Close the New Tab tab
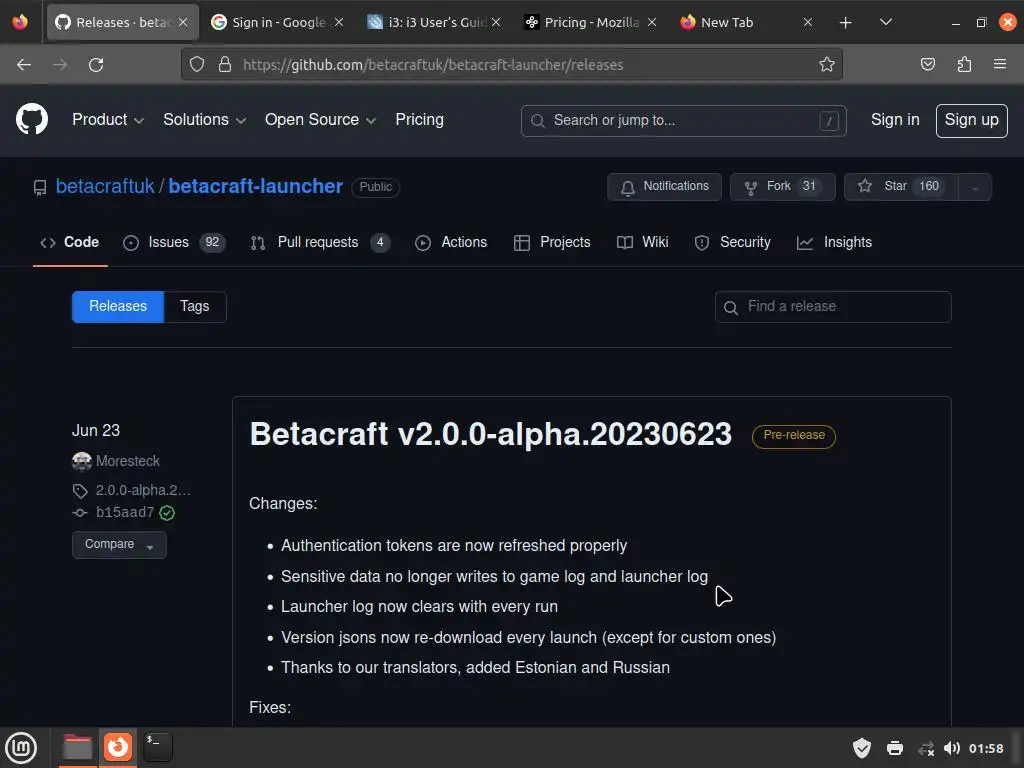Viewport: 1024px width, 768px height. [x=808, y=22]
